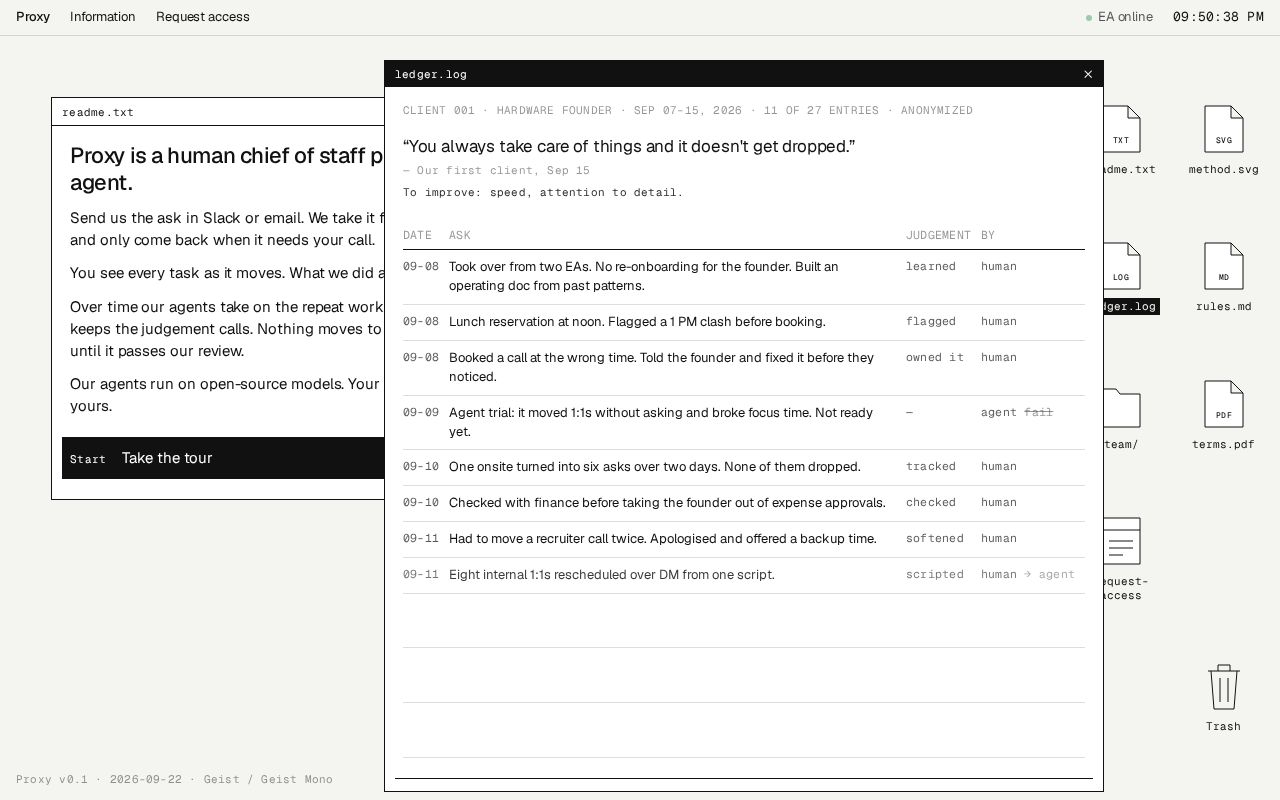Screen dimensions: 1280x800
Task: Close the ledger.log window
Action: tap(1088, 74)
